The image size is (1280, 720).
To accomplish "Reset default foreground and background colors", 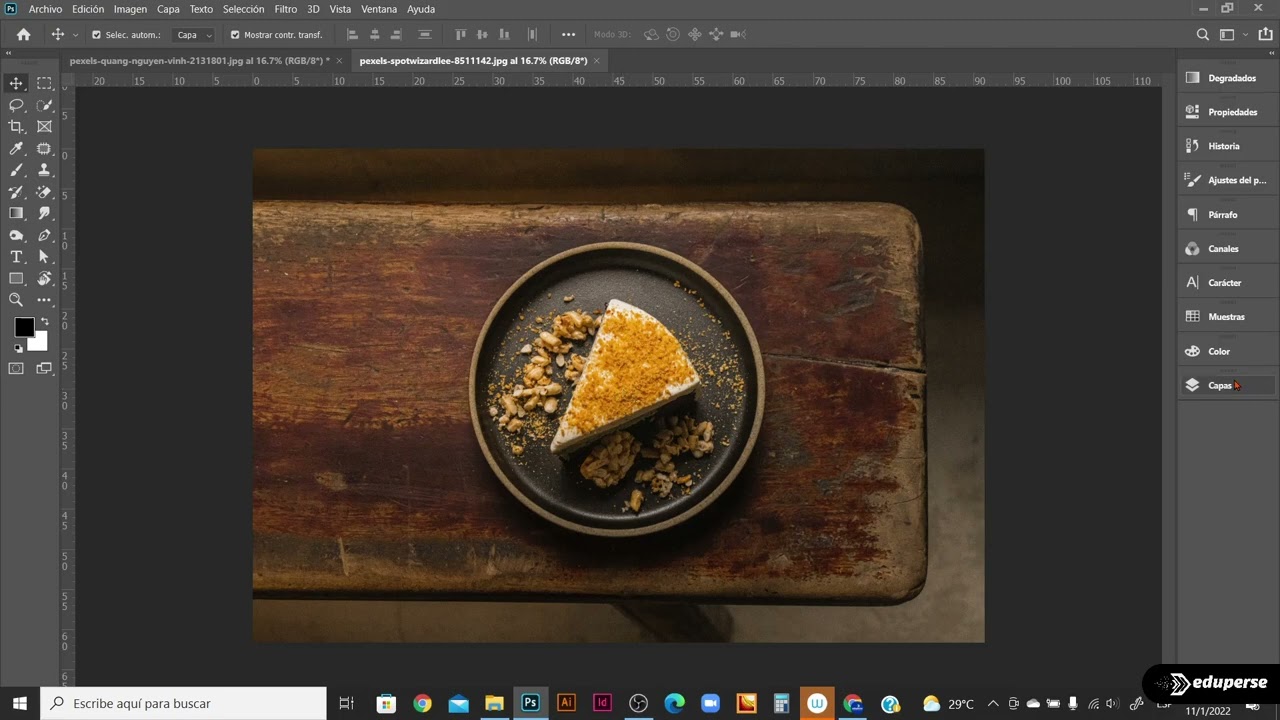I will click(x=17, y=348).
